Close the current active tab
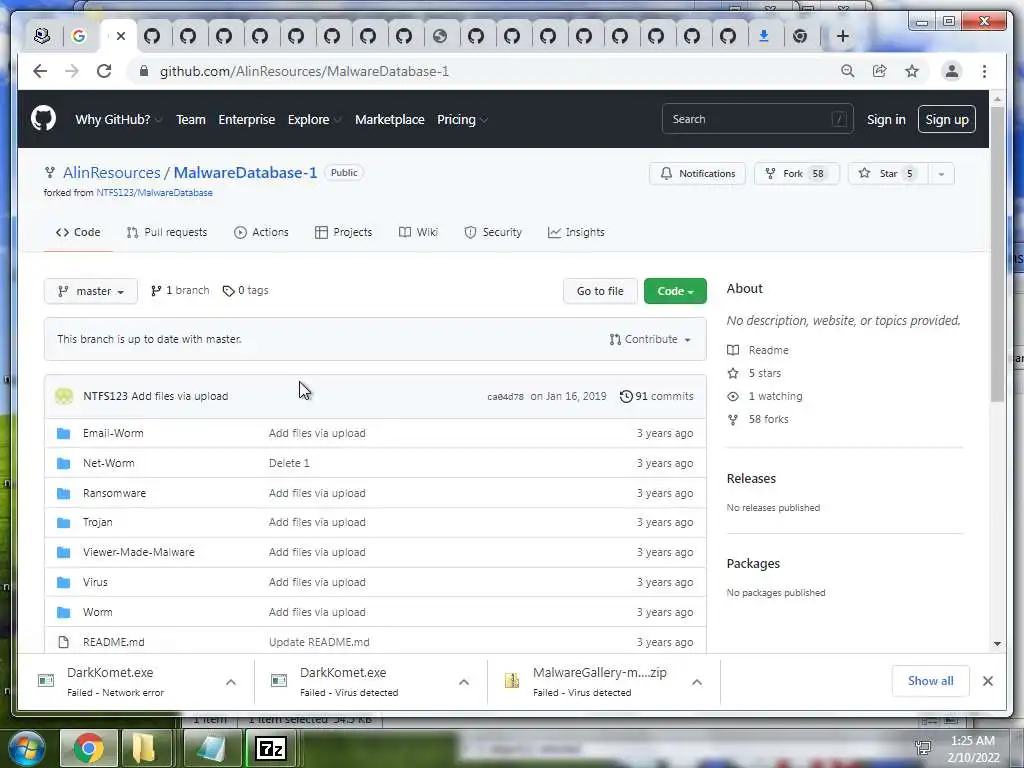1024x768 pixels. coord(121,36)
